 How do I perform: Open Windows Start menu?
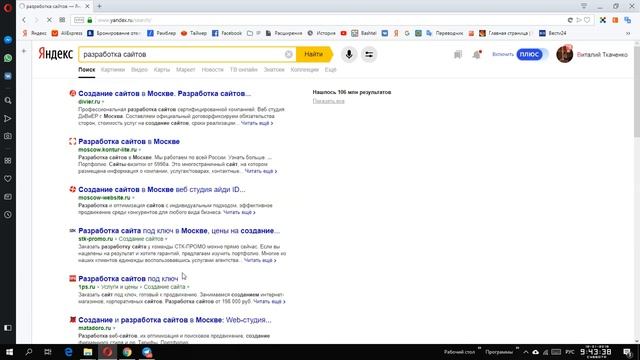coord(9,352)
